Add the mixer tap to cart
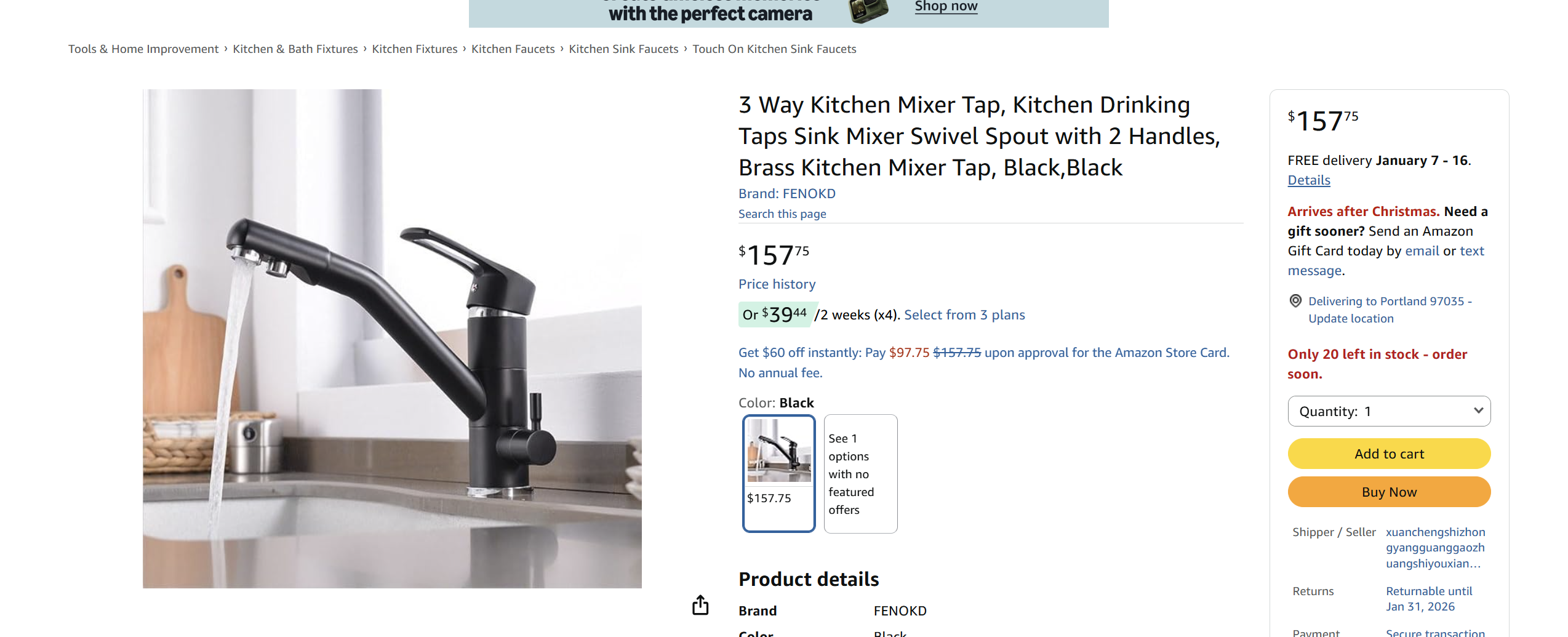The image size is (1568, 637). 1388,454
